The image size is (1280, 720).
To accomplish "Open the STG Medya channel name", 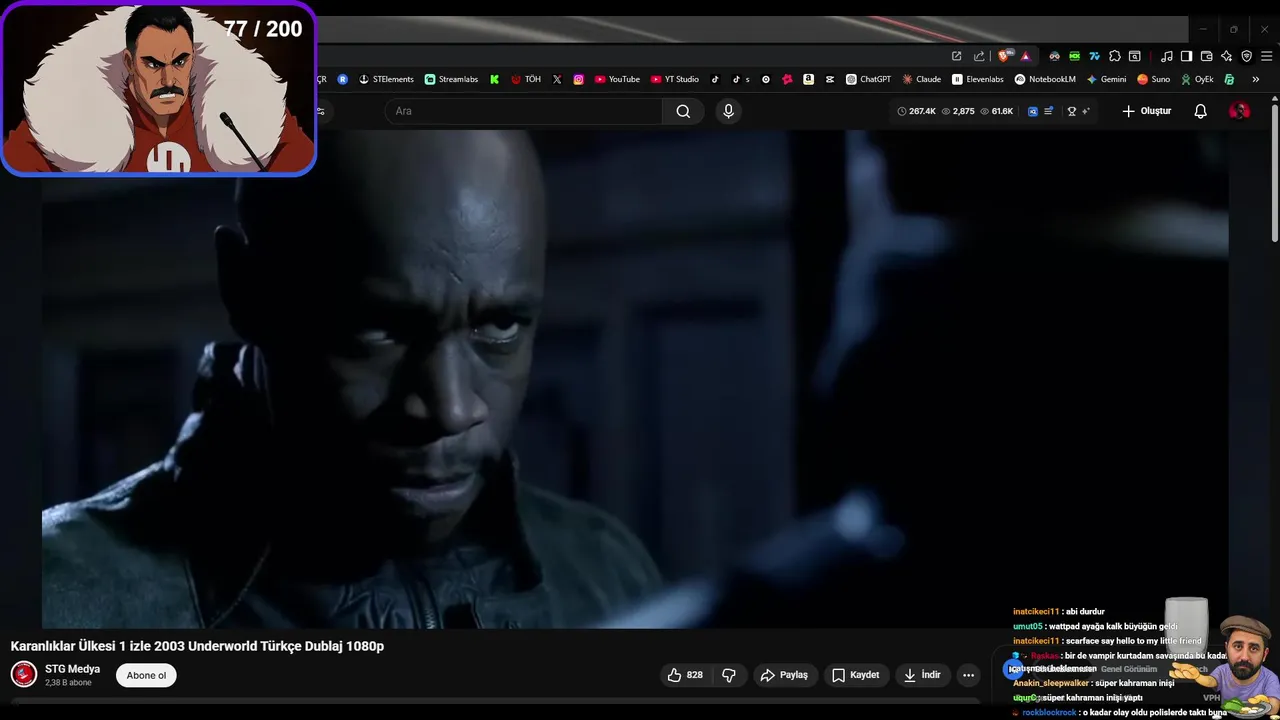I will pyautogui.click(x=72, y=669).
